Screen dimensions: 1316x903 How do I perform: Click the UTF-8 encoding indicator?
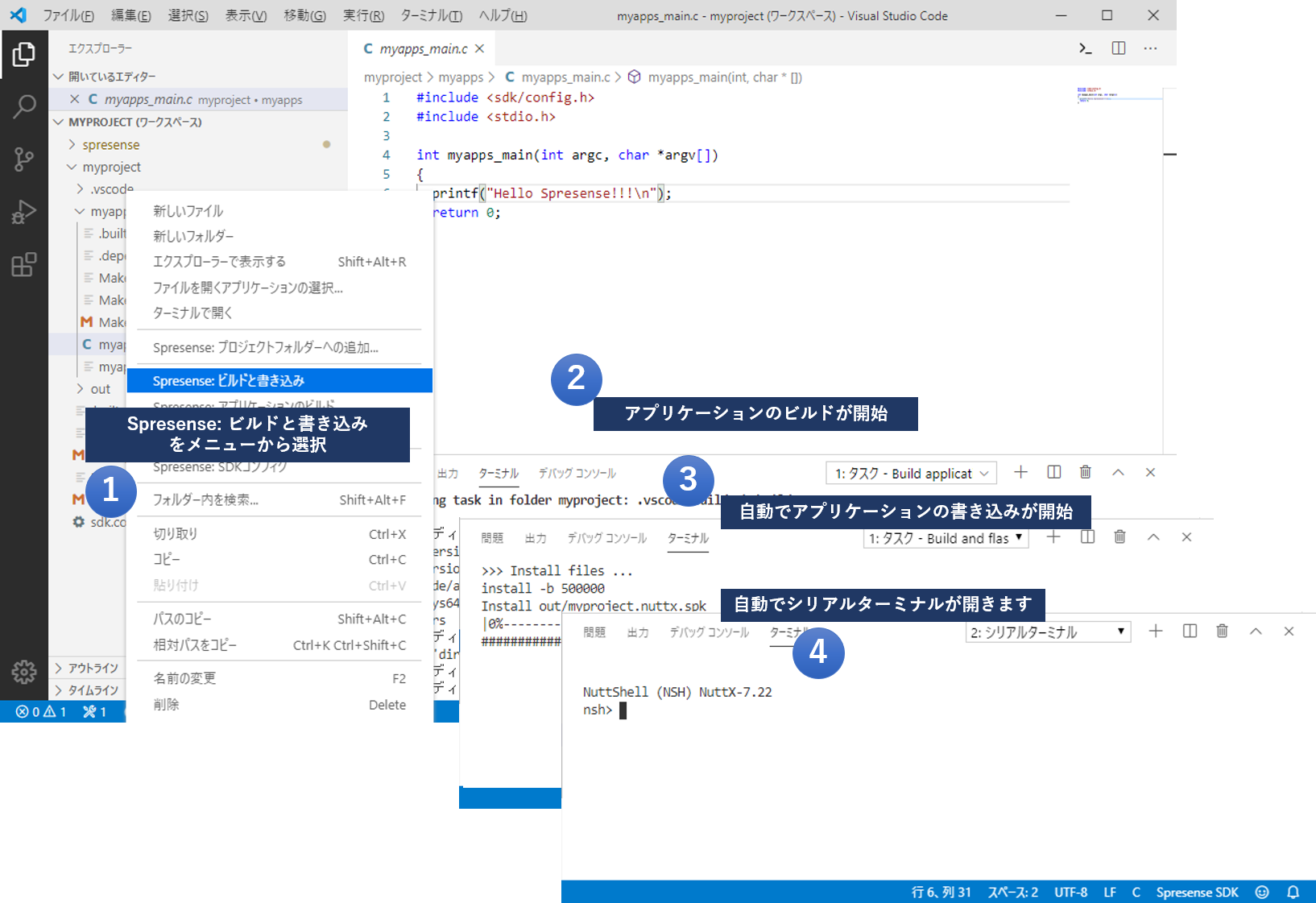pos(1070,892)
